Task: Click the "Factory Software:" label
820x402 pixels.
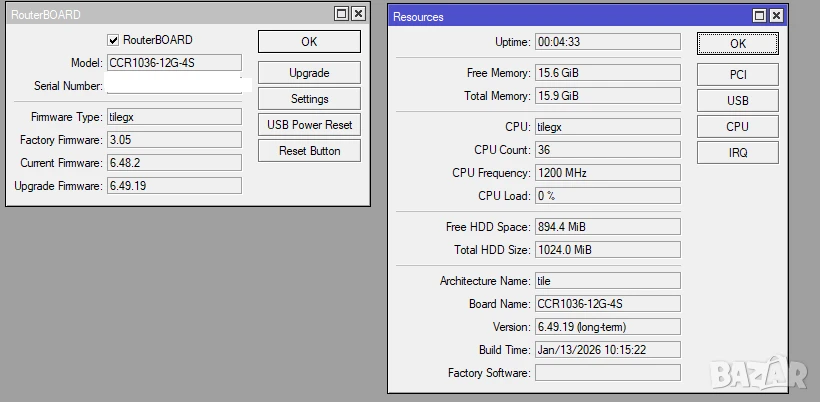Action: click(x=489, y=373)
